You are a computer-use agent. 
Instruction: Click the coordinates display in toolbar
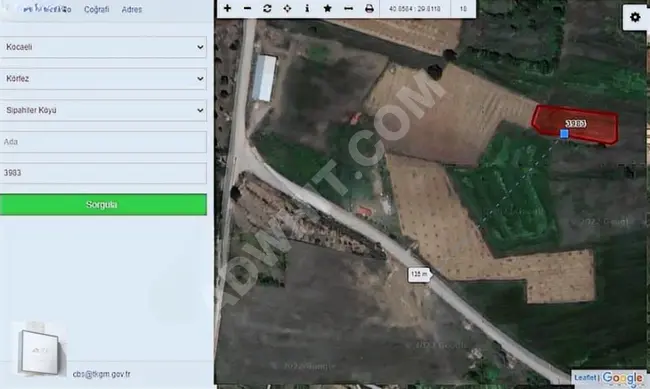pos(415,9)
